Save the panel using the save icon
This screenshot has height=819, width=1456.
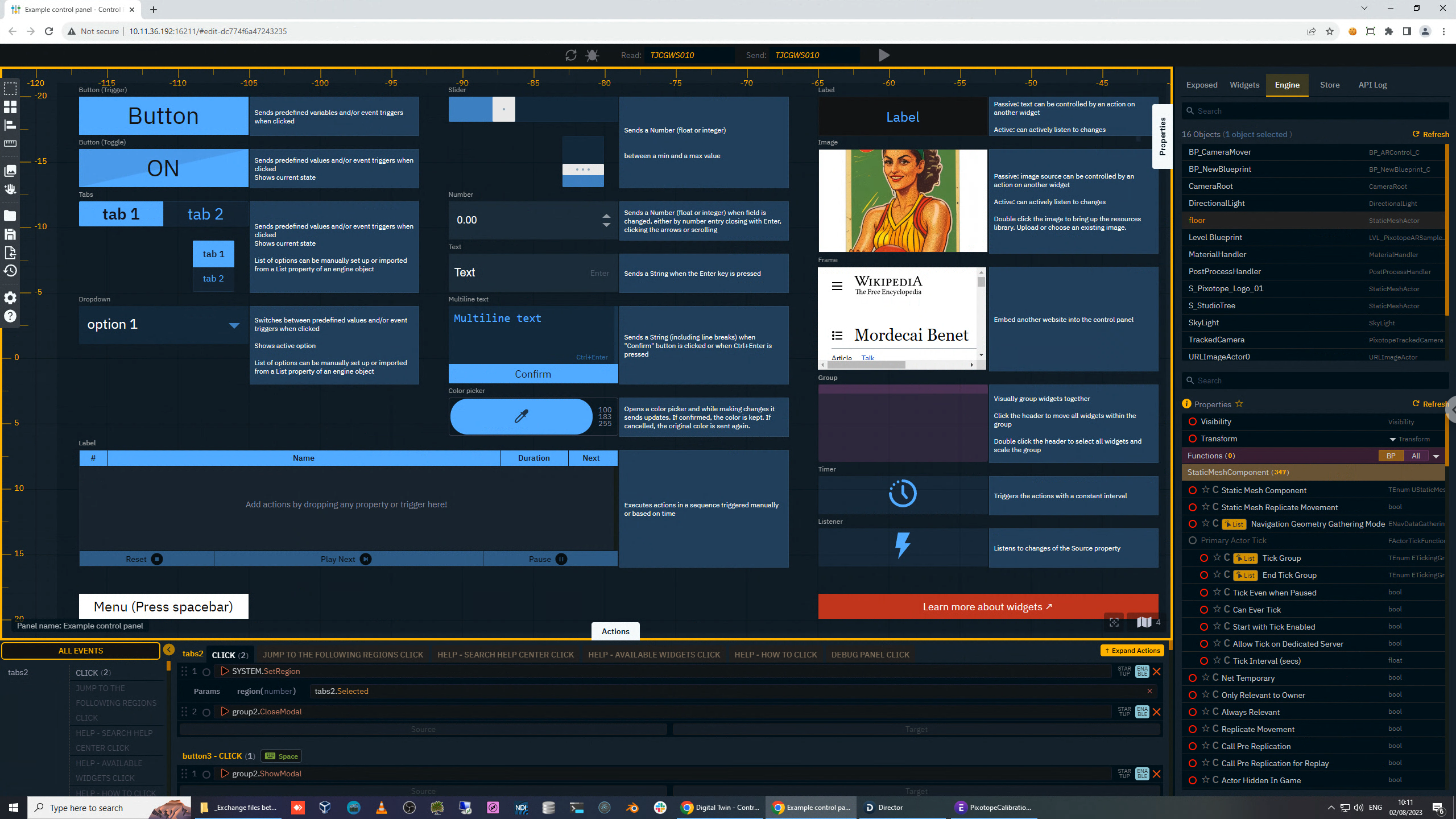point(10,234)
